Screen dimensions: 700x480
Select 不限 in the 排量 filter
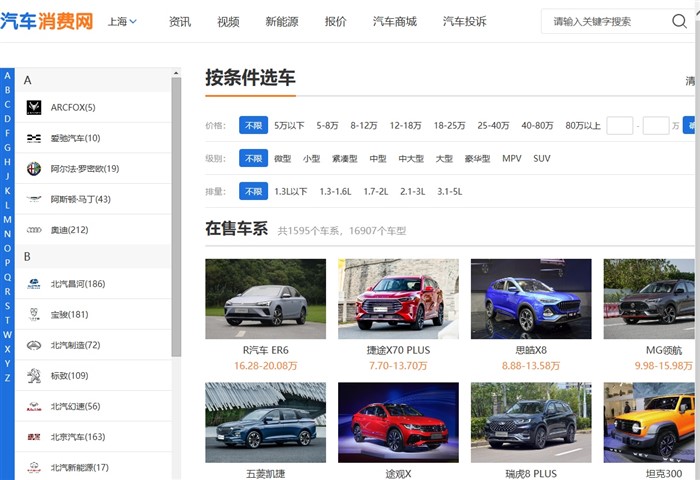(254, 192)
